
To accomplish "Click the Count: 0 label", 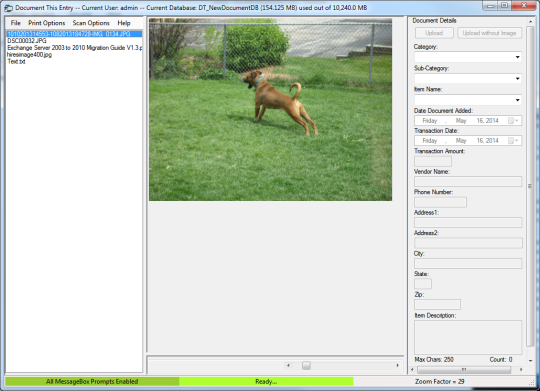I will click(x=501, y=359).
